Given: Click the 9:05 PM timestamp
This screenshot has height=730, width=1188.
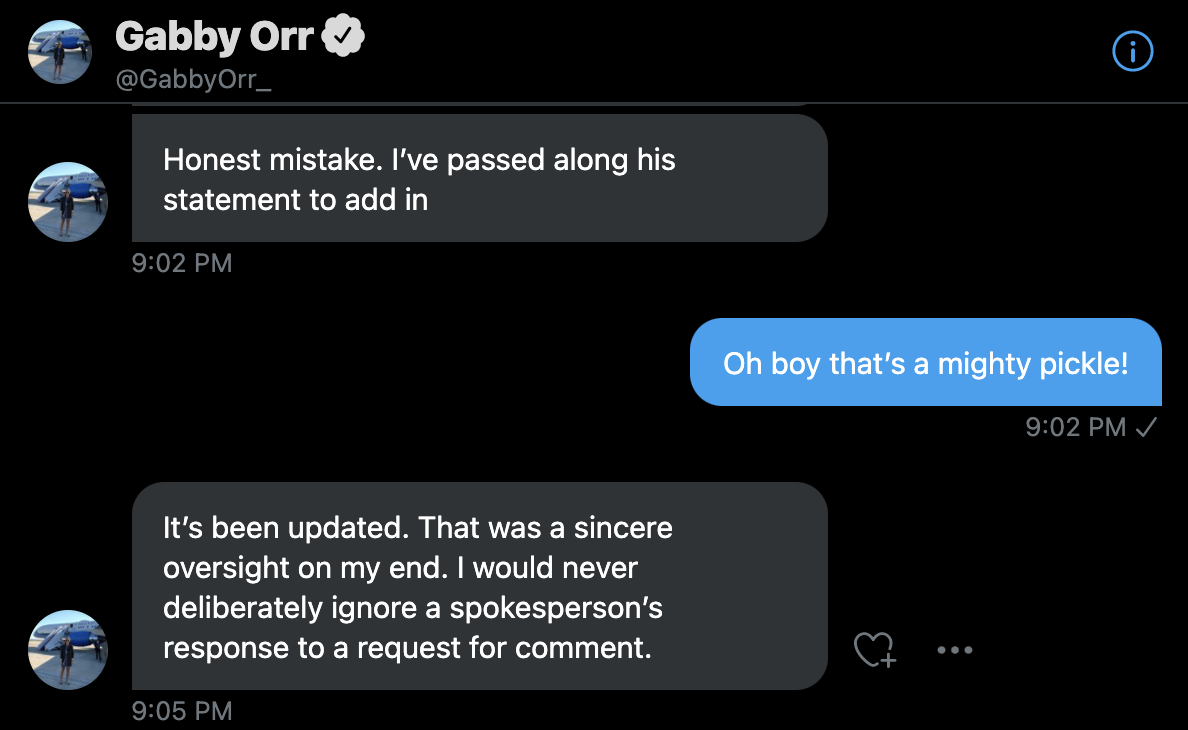Looking at the screenshot, I should [x=182, y=711].
